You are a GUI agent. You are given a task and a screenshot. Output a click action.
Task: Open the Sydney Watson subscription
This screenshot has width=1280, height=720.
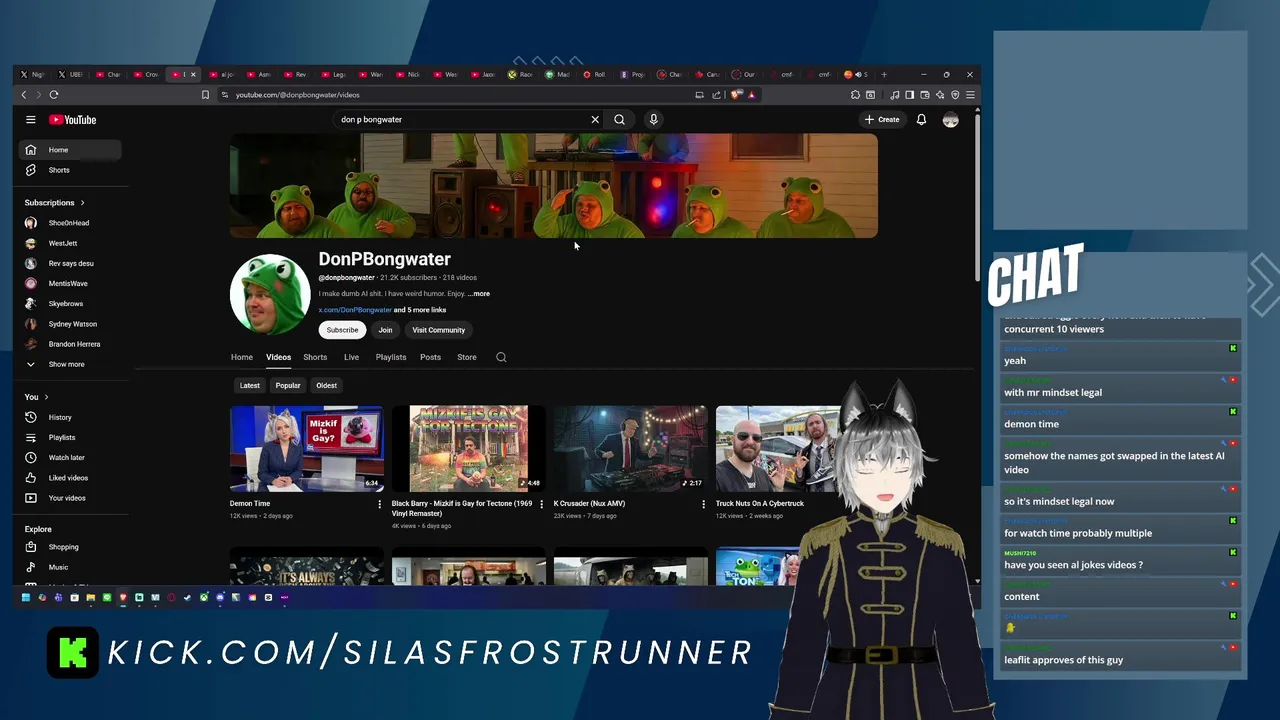coord(70,324)
